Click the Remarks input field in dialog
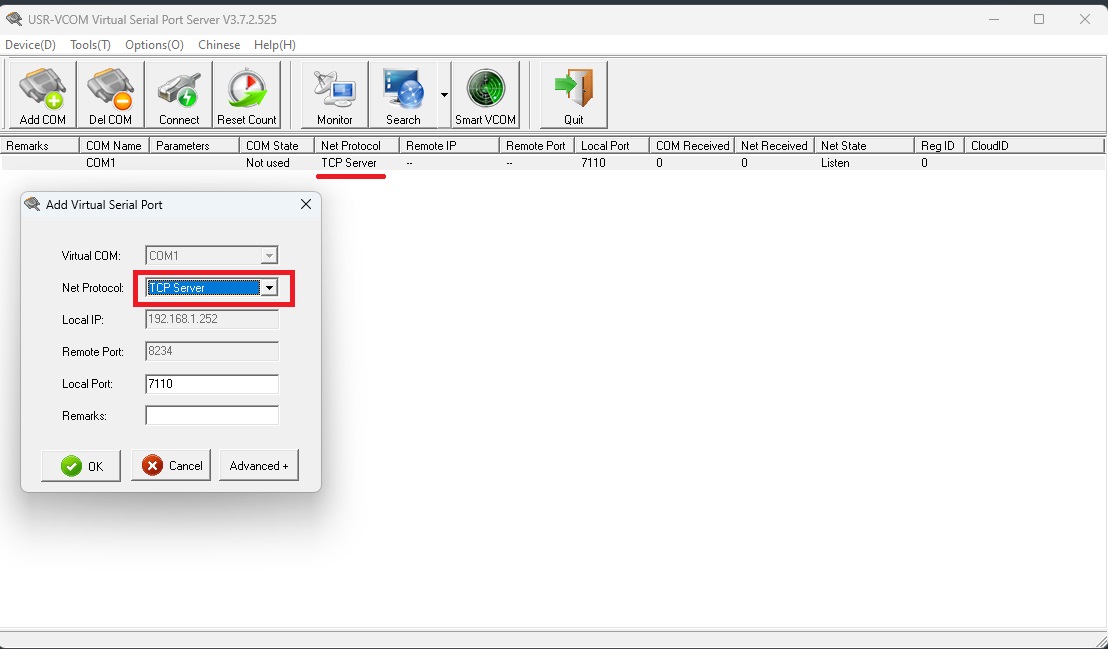1108x649 pixels. (x=212, y=416)
